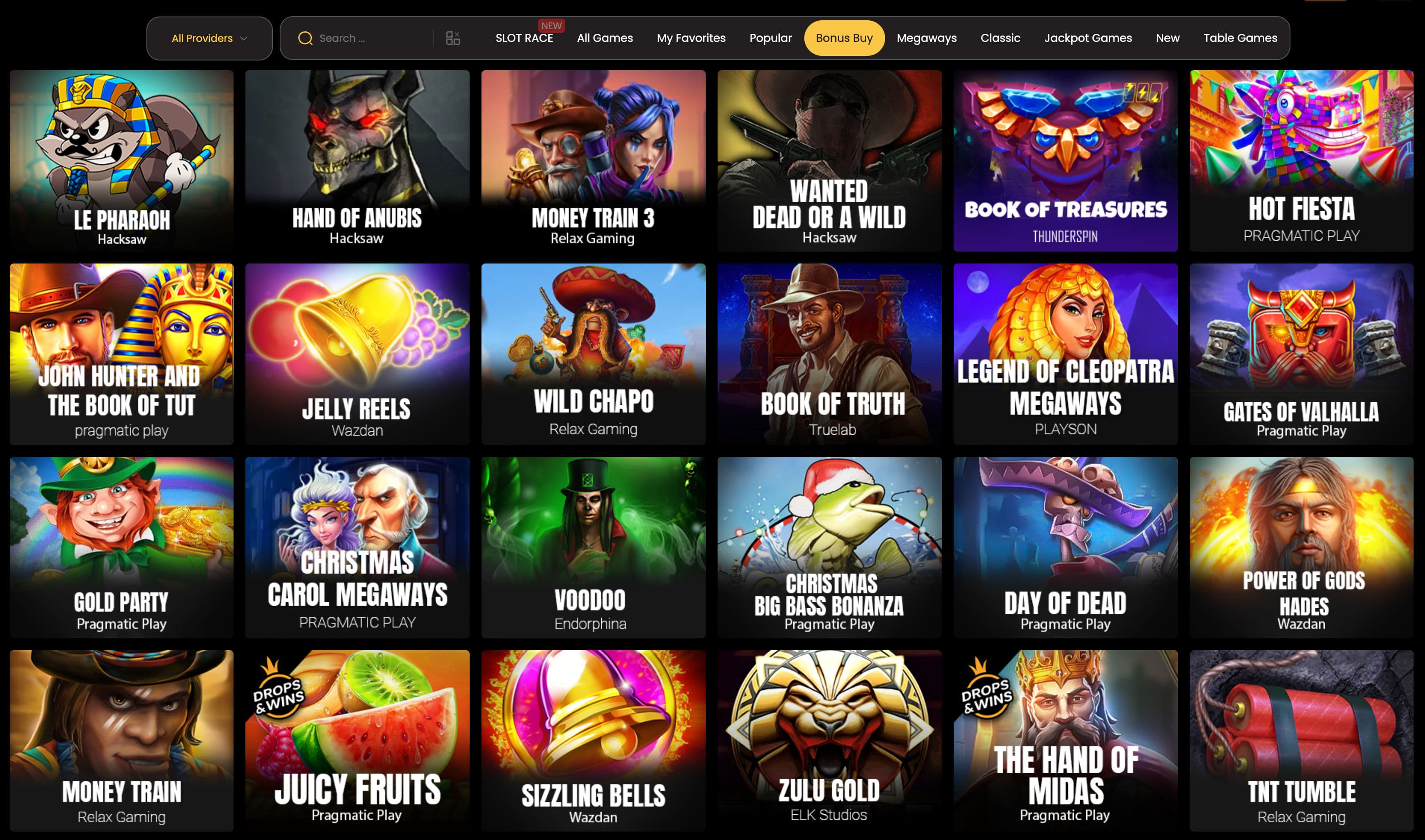Select the Voodoo Endorphina game tile
1425x840 pixels.
(593, 547)
